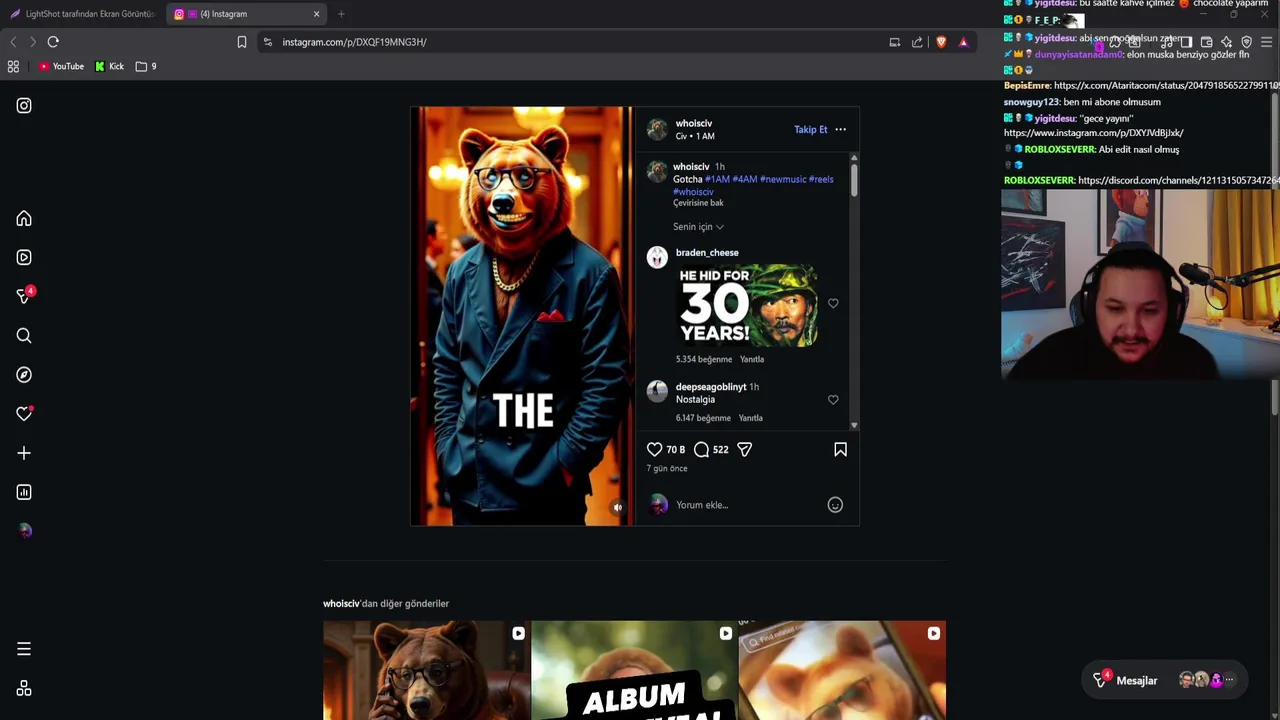
Task: Open the #newmusic hashtag
Action: pyautogui.click(x=782, y=180)
